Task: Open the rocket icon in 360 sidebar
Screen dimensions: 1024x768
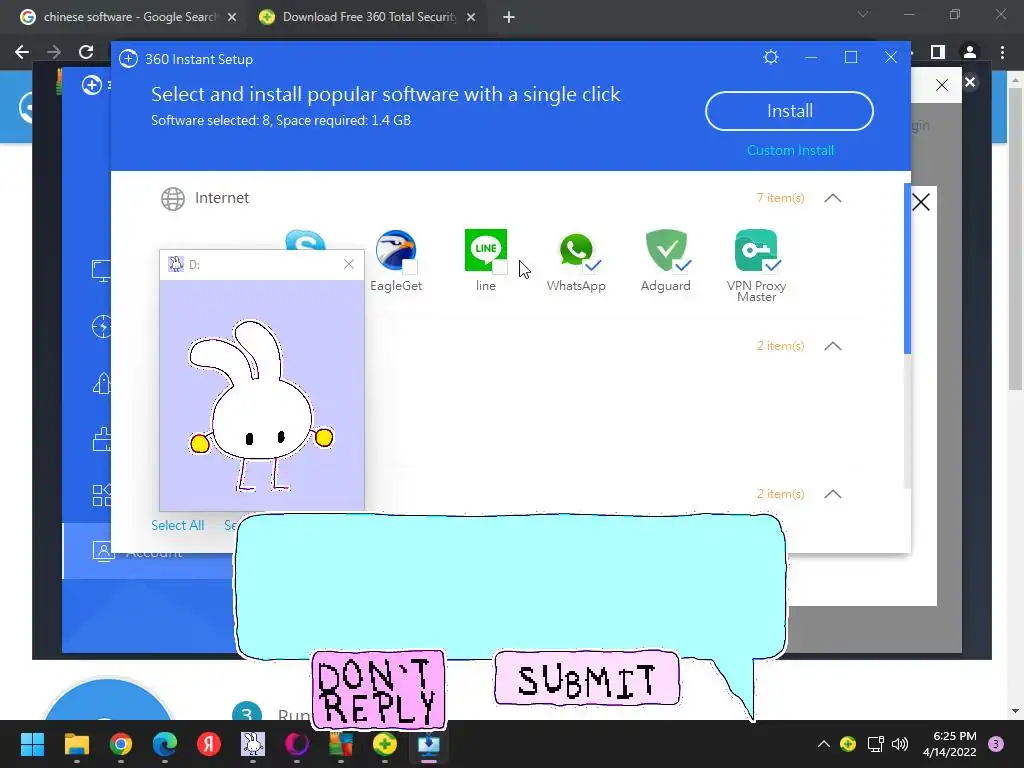Action: [102, 383]
